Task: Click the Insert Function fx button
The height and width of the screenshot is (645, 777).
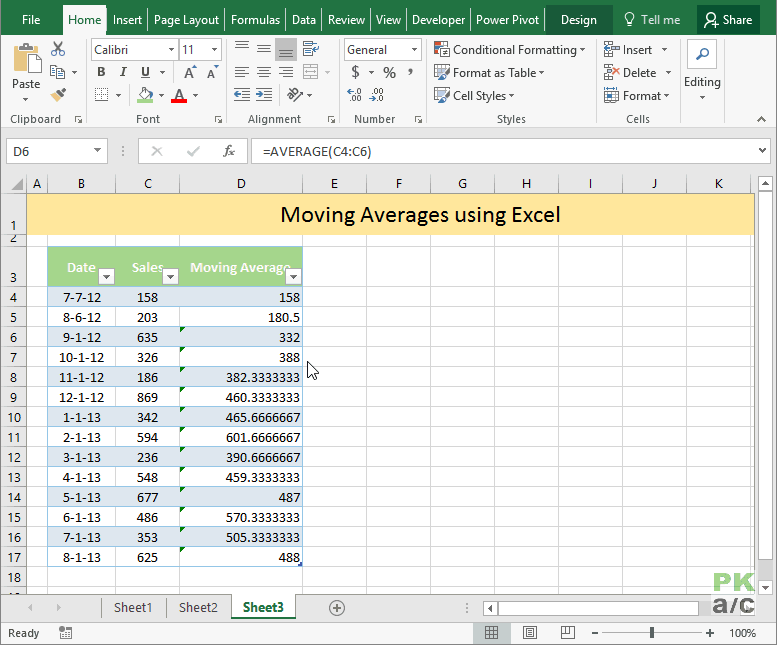Action: pos(228,151)
